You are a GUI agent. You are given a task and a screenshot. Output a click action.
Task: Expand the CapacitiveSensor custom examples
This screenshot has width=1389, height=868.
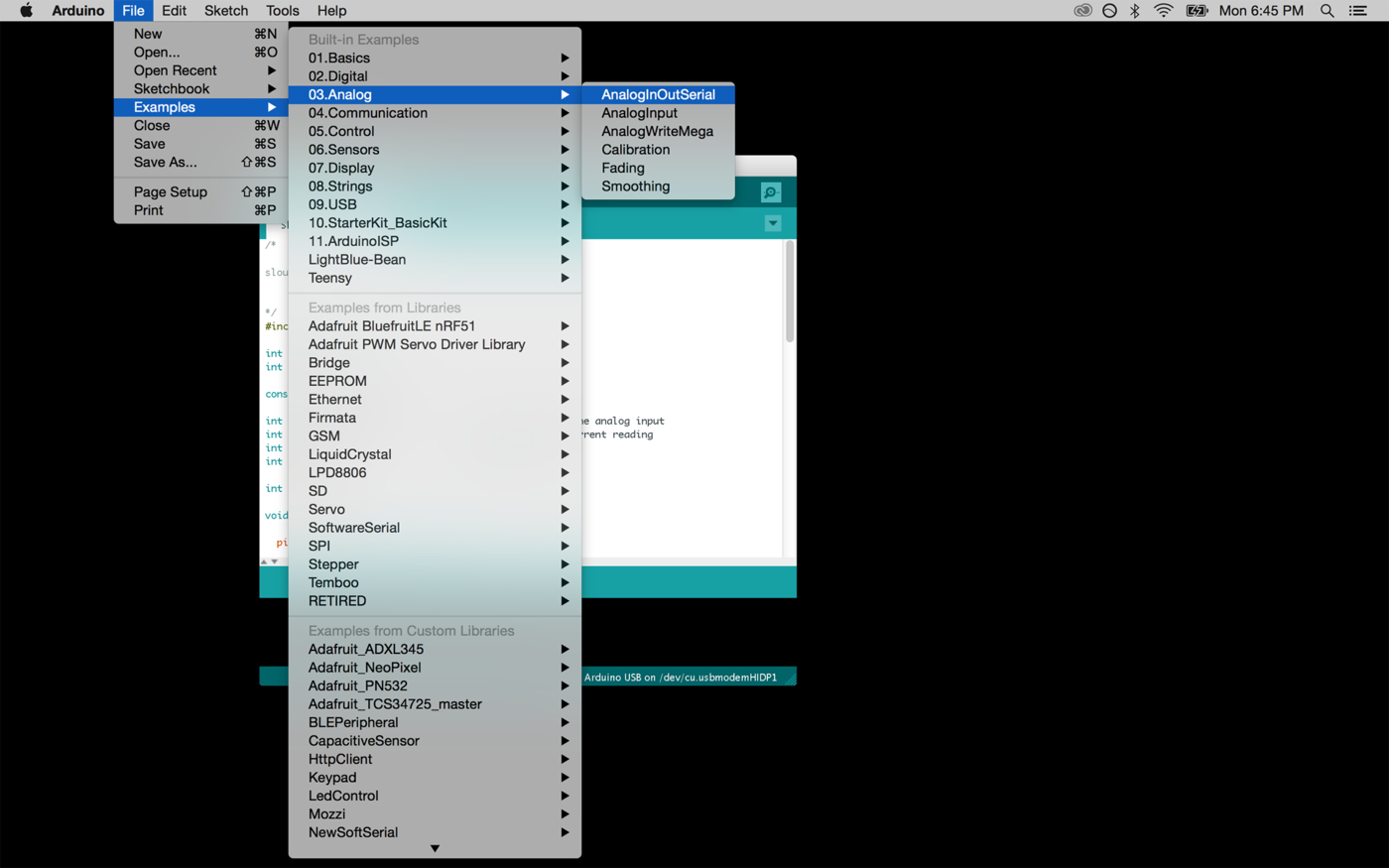point(435,741)
